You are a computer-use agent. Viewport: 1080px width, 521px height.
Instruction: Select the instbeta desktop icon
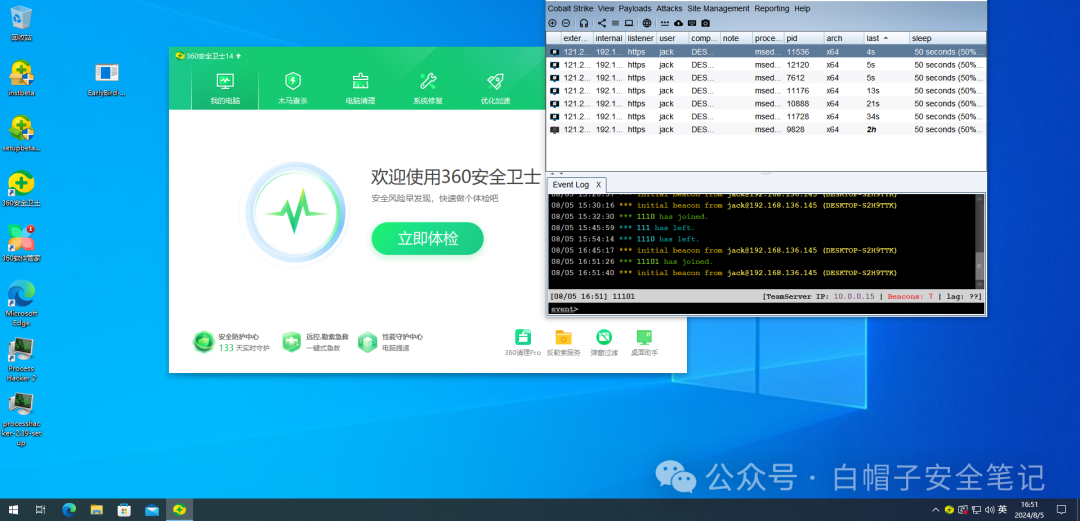(x=21, y=79)
